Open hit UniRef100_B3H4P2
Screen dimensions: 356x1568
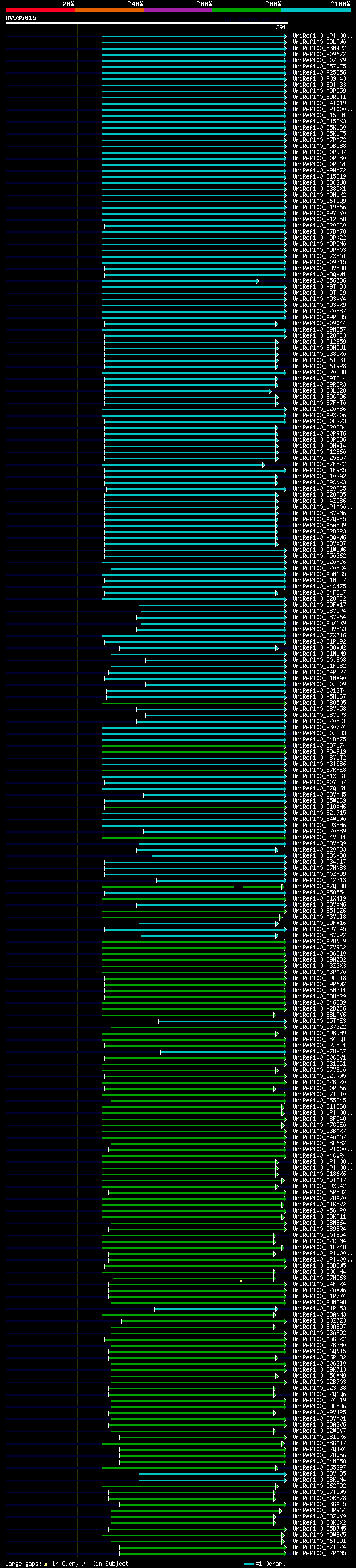click(319, 48)
